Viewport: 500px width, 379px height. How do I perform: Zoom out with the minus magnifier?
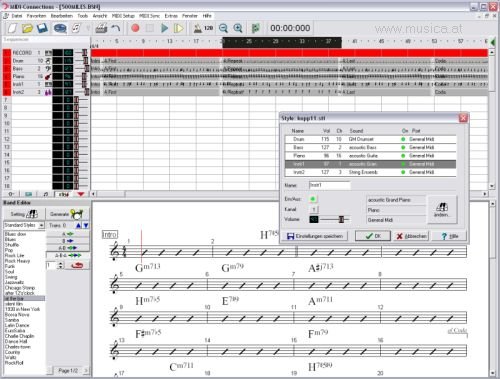click(x=223, y=28)
